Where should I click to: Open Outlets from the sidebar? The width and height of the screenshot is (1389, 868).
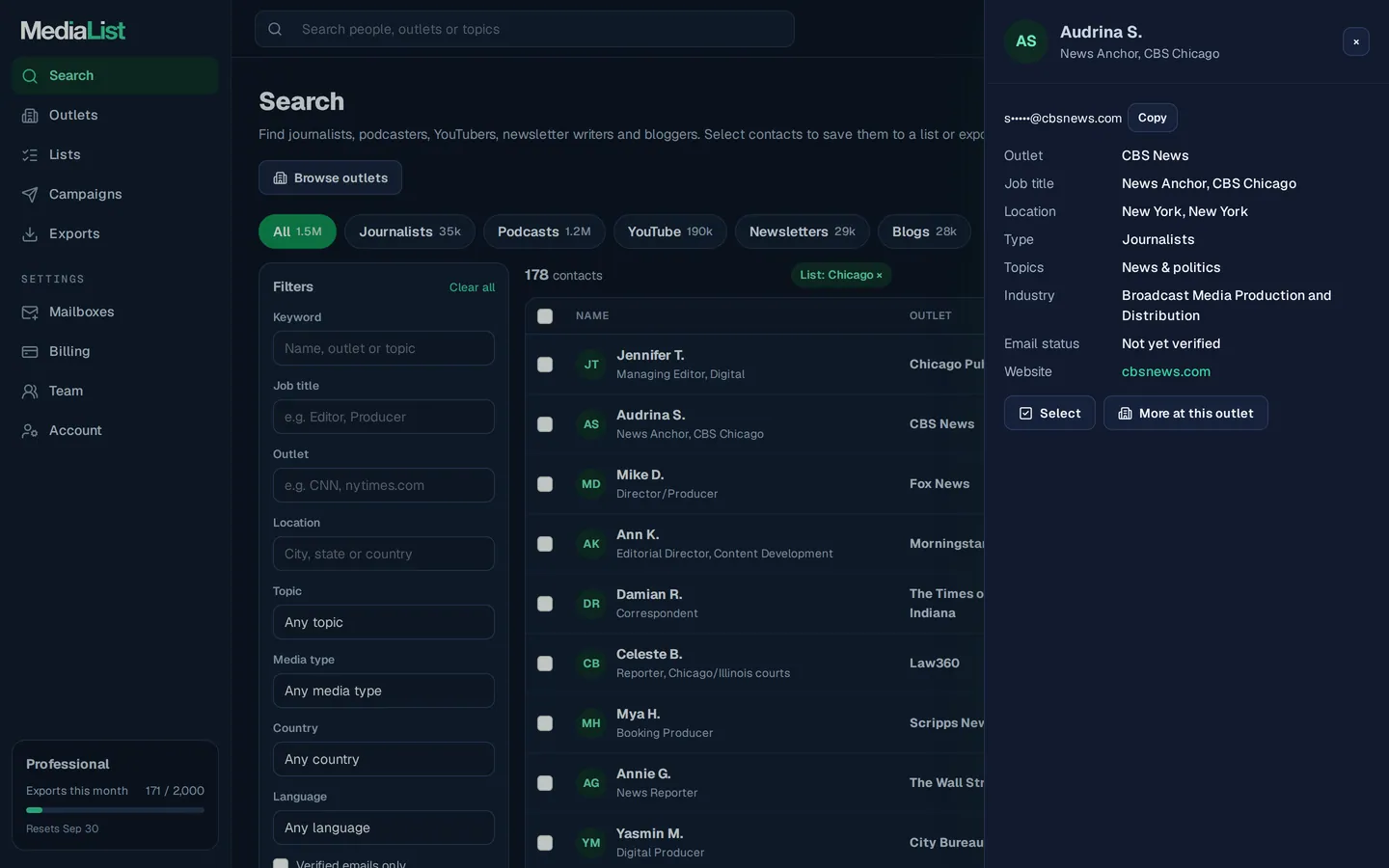115,115
